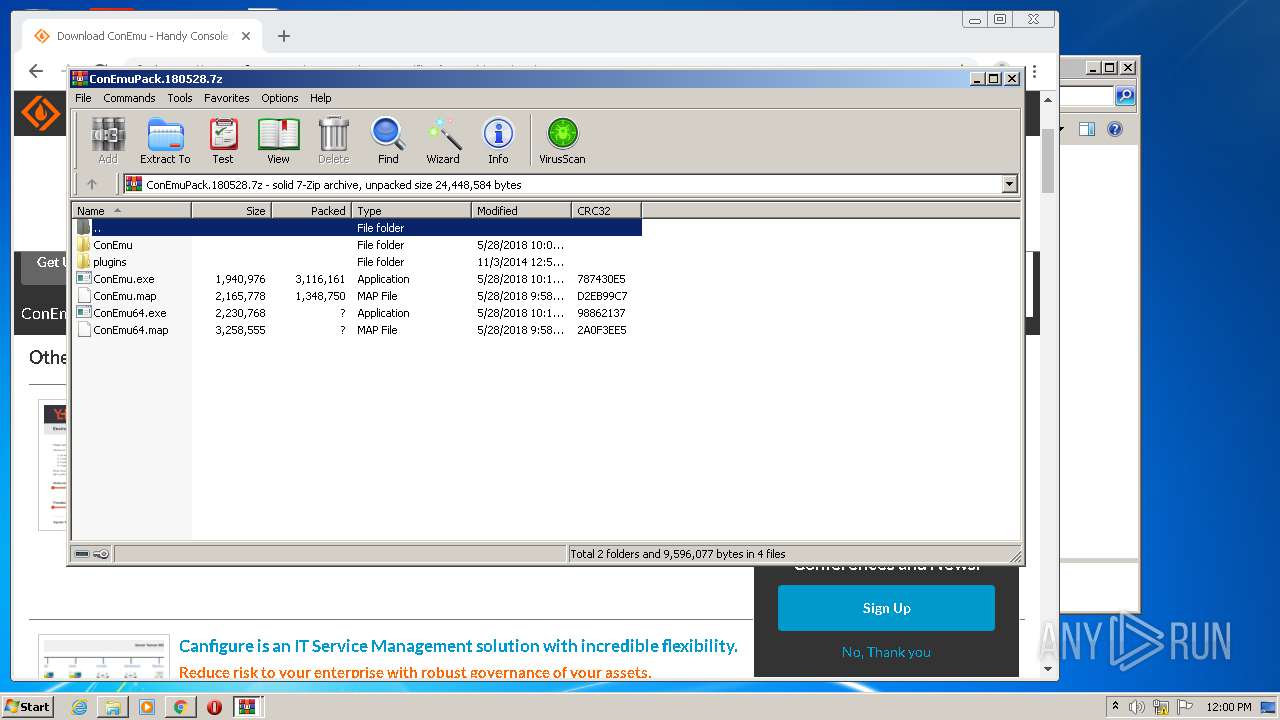Sort by Packed column header

pyautogui.click(x=311, y=210)
